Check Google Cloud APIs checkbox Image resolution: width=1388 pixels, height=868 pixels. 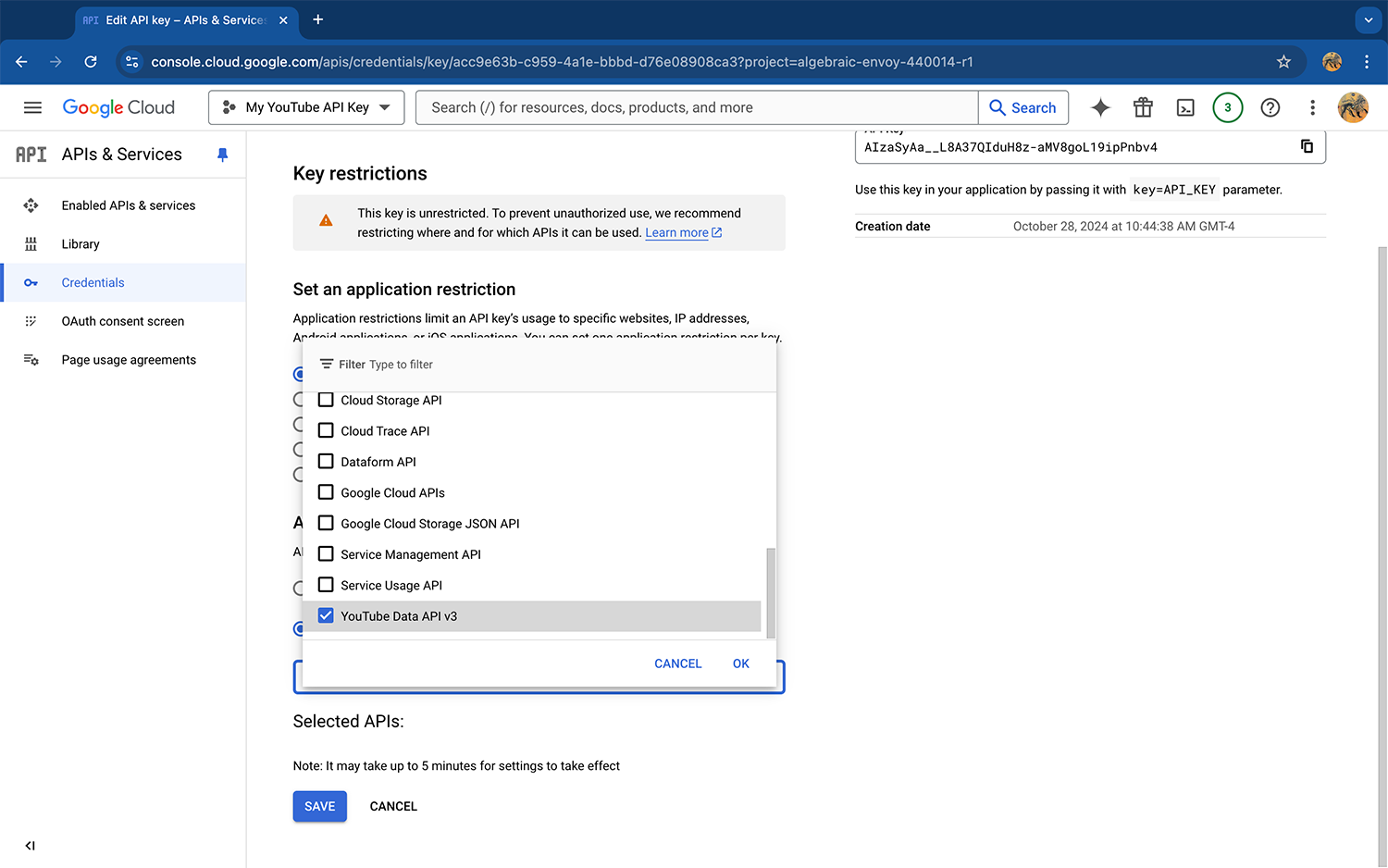326,492
